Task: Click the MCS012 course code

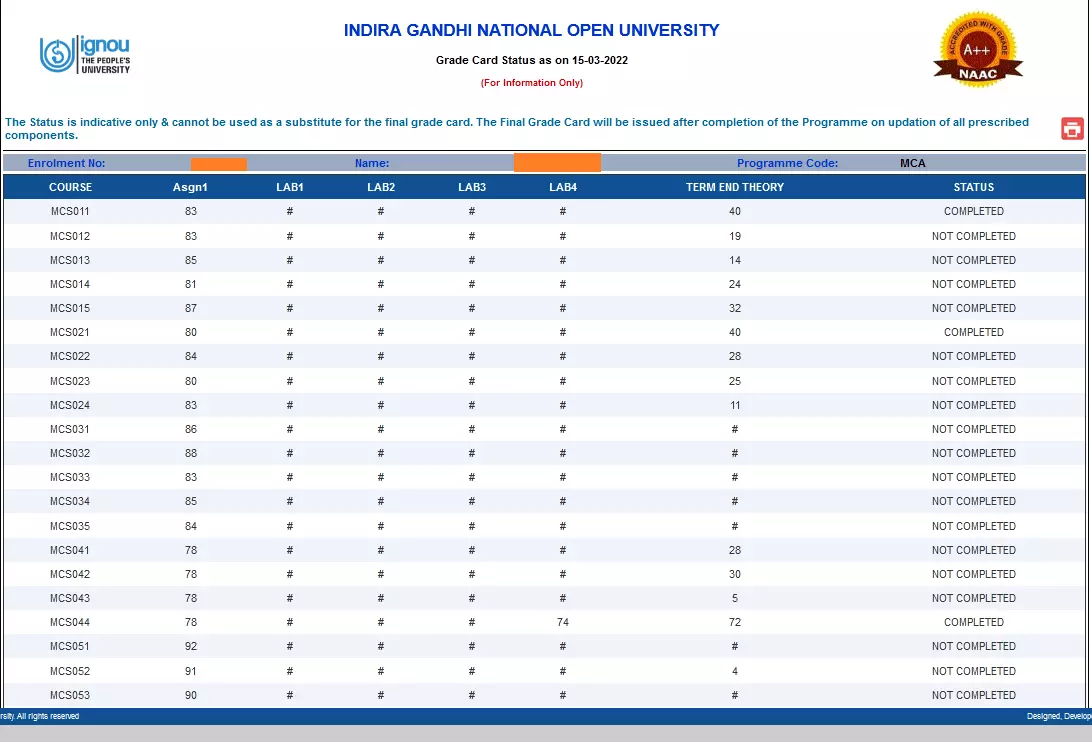Action: click(70, 236)
